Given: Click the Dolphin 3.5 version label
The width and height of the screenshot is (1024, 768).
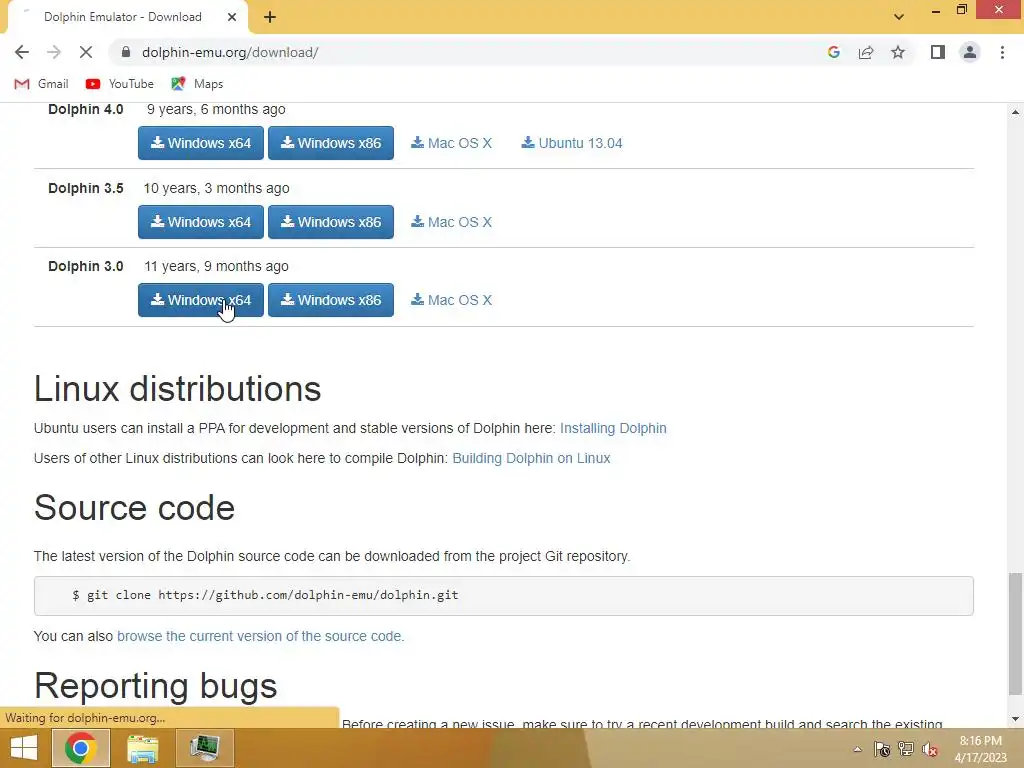Looking at the screenshot, I should click(86, 188).
